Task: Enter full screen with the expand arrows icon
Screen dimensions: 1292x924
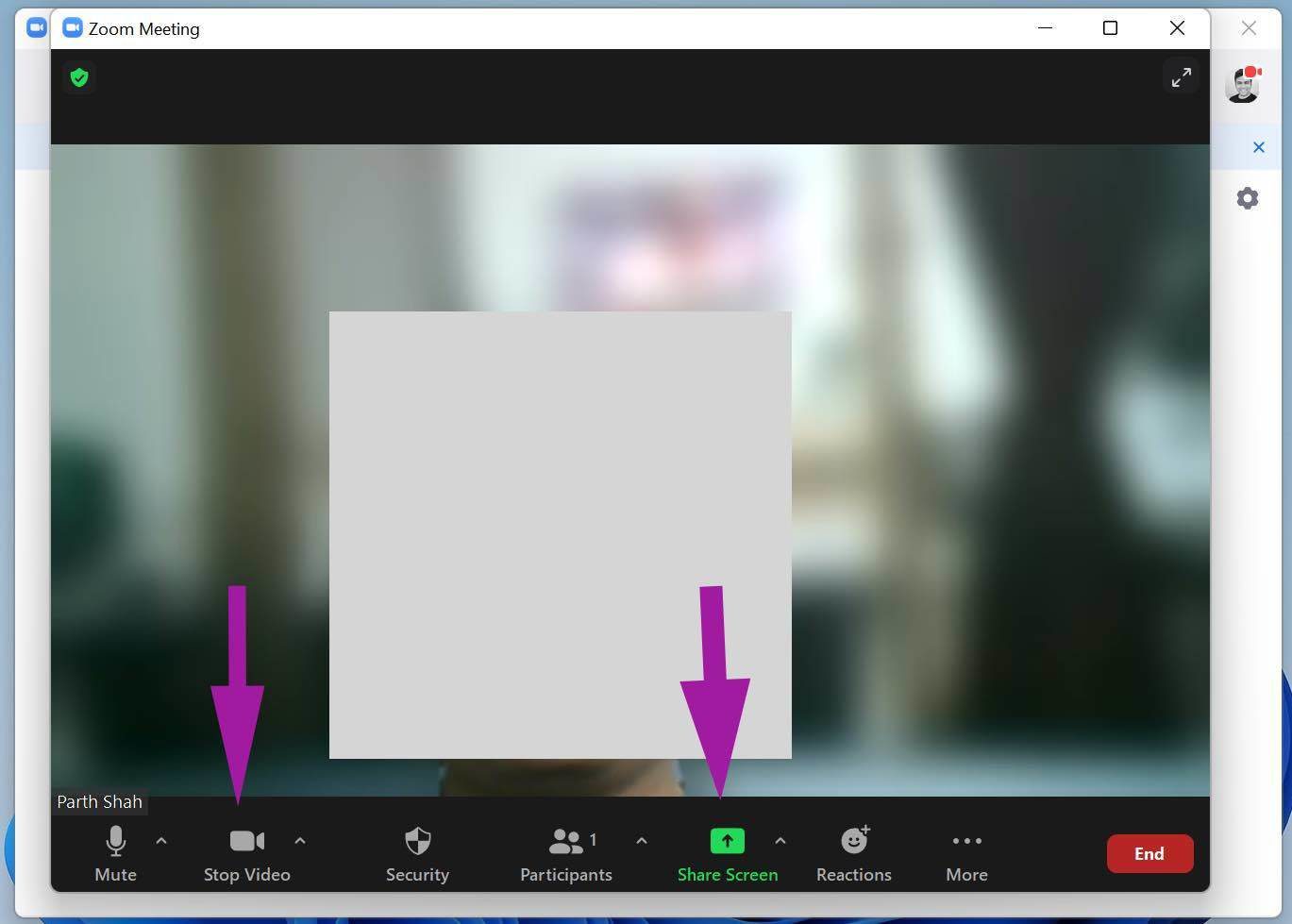Action: click(1181, 77)
